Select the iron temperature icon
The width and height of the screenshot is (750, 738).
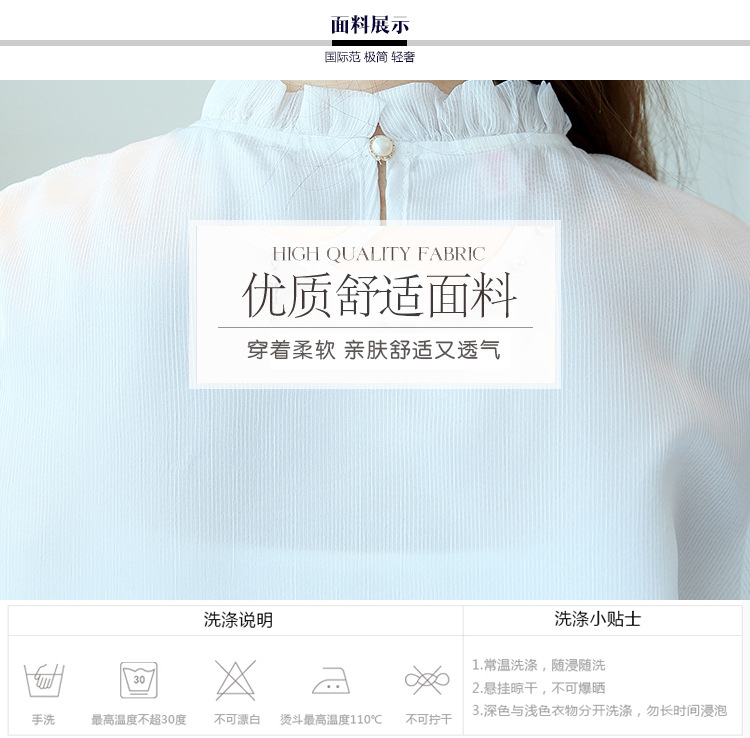coord(331,680)
